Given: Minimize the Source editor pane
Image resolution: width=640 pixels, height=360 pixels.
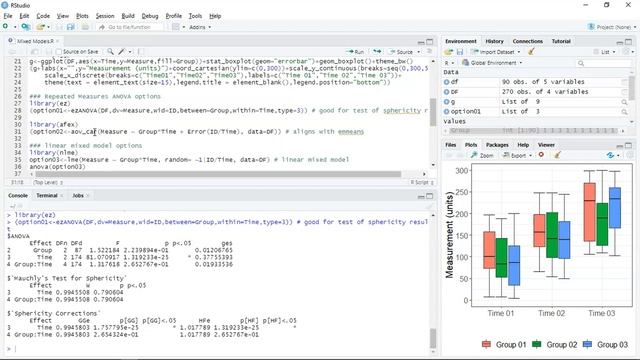Looking at the screenshot, I should (x=421, y=42).
